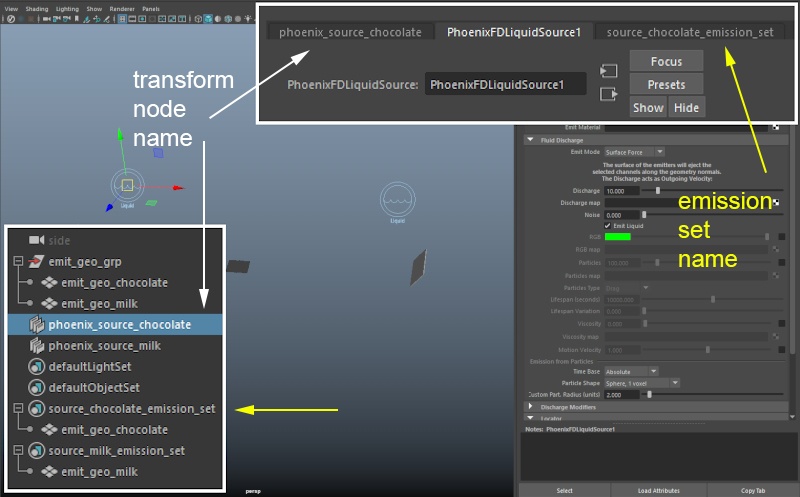Toggle Wireframe shading cube icon
Screen dimensions: 800x497
click(198, 19)
